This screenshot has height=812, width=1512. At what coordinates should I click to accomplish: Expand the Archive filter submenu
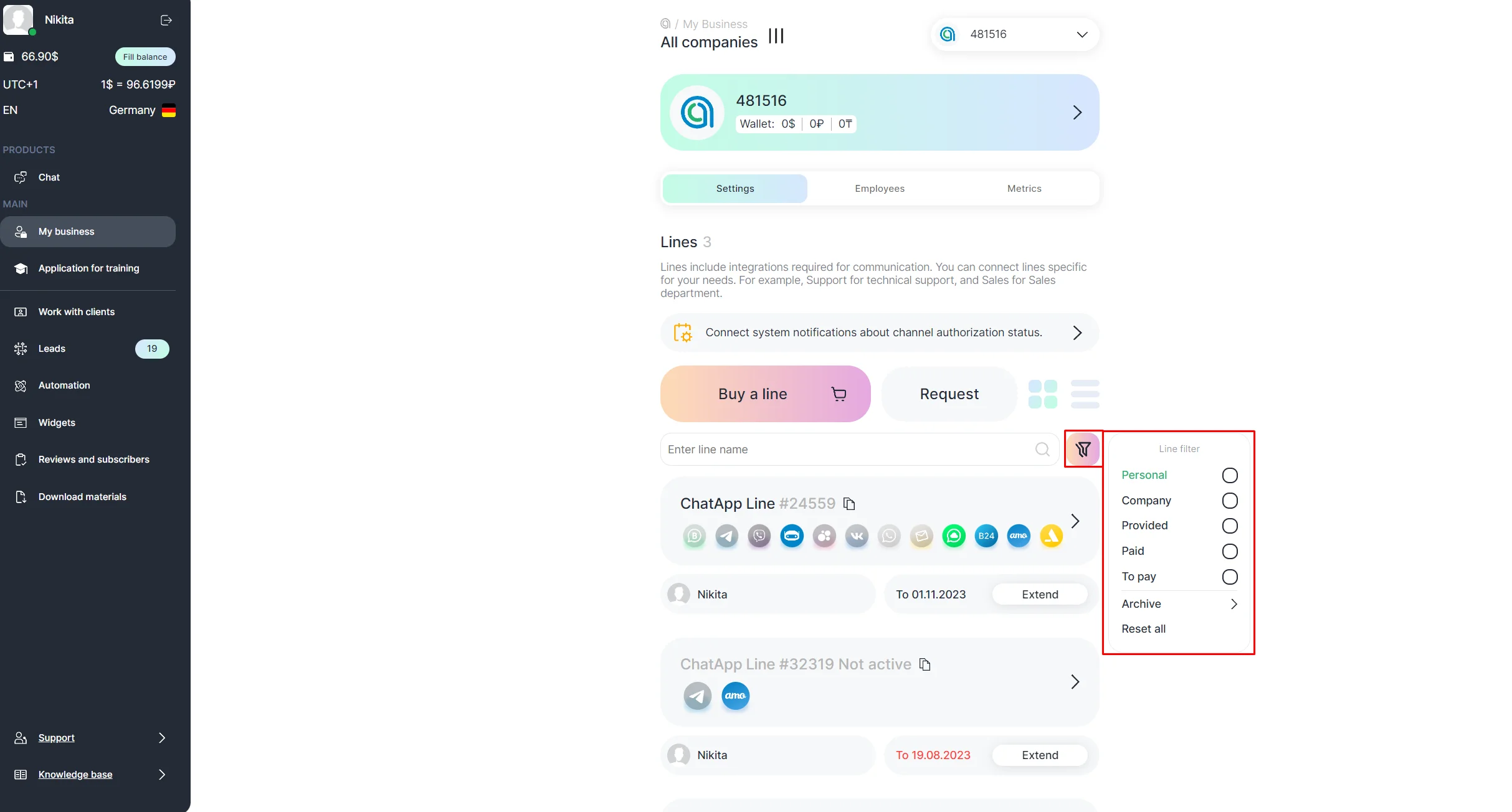(x=1179, y=604)
